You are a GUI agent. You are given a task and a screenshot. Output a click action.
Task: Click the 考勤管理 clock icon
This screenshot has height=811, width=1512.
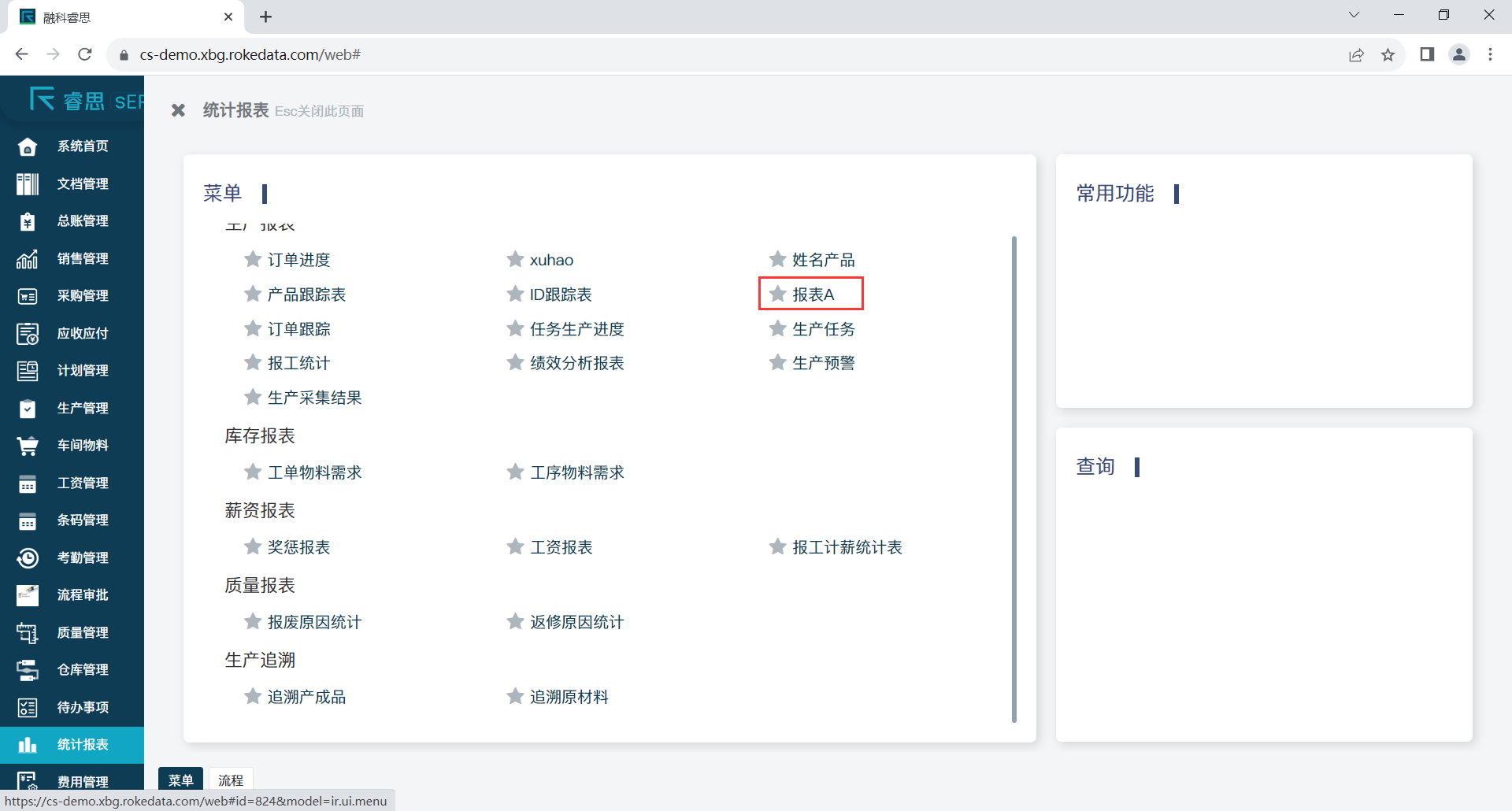28,558
